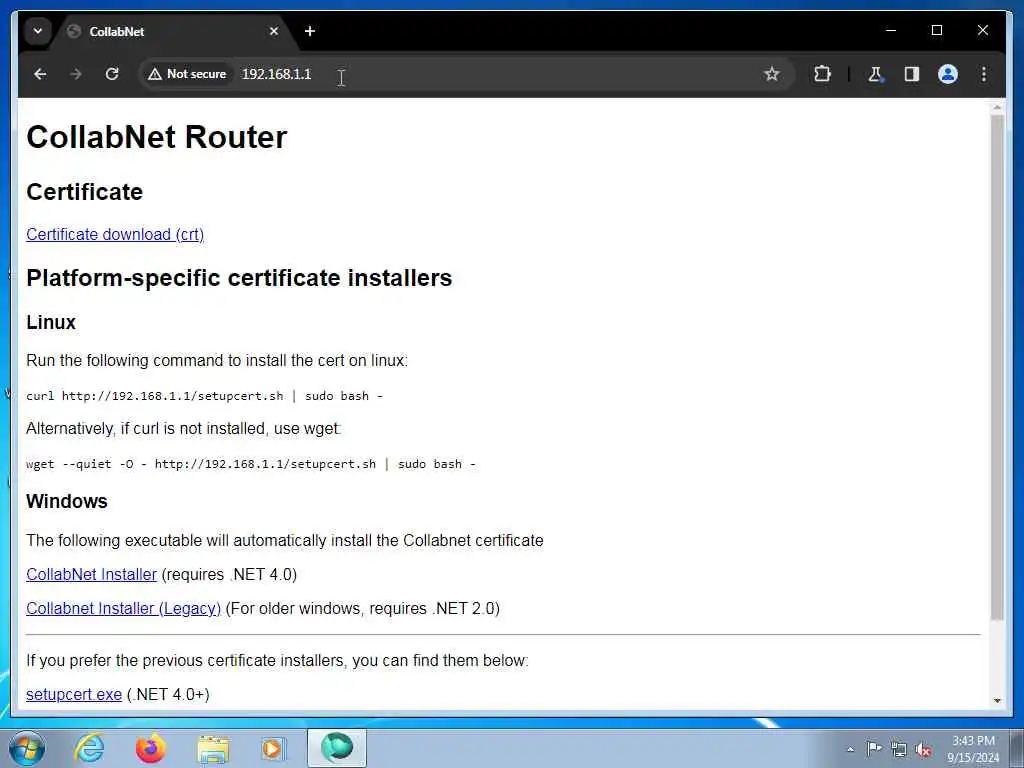Image resolution: width=1024 pixels, height=768 pixels.
Task: Open Windows Explorer folder in taskbar
Action: click(213, 748)
